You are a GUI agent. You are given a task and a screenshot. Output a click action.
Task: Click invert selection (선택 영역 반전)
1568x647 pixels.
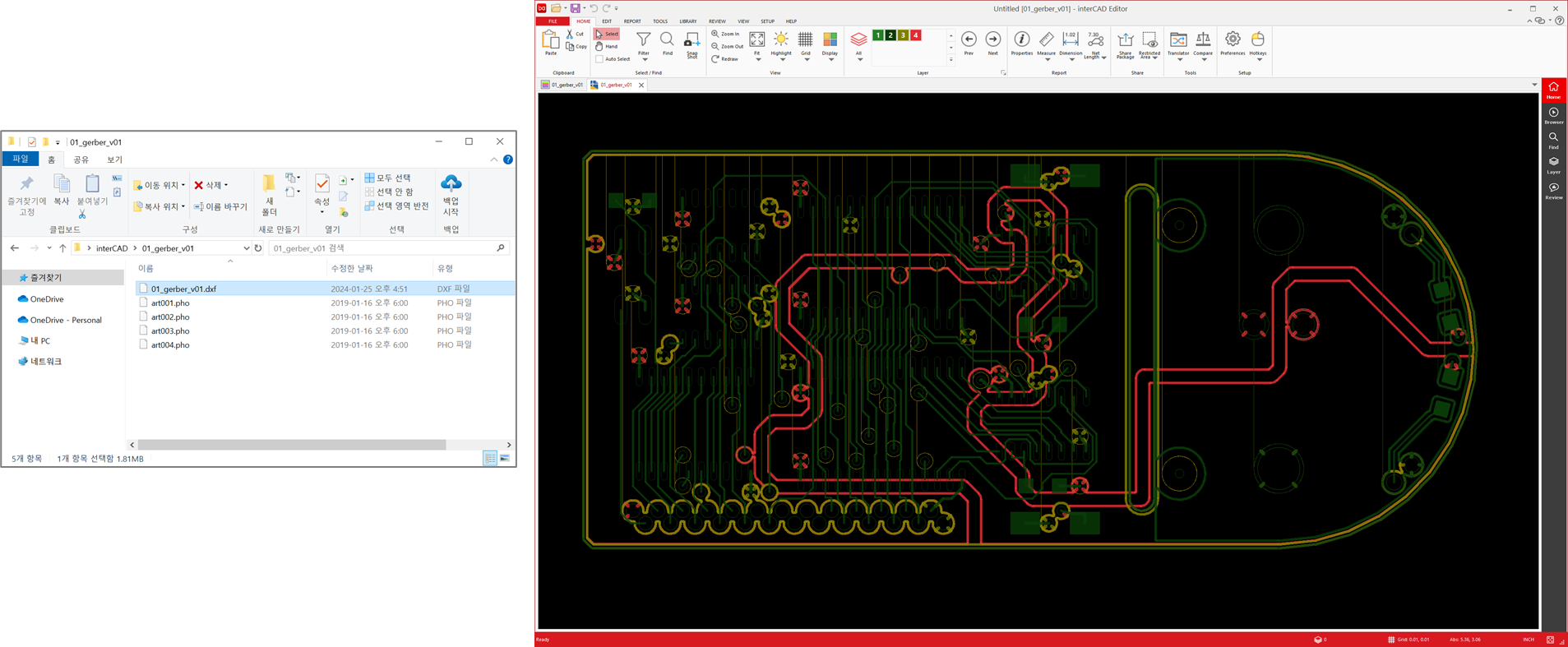tap(396, 206)
